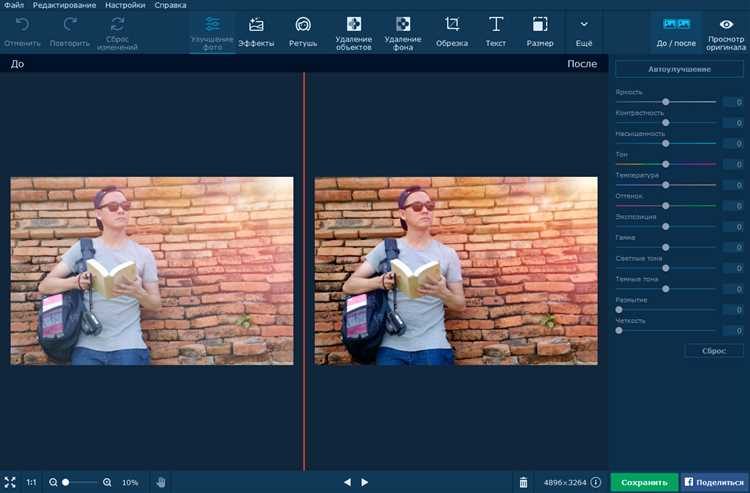
Task: Open the Файл menu
Action: [x=14, y=5]
